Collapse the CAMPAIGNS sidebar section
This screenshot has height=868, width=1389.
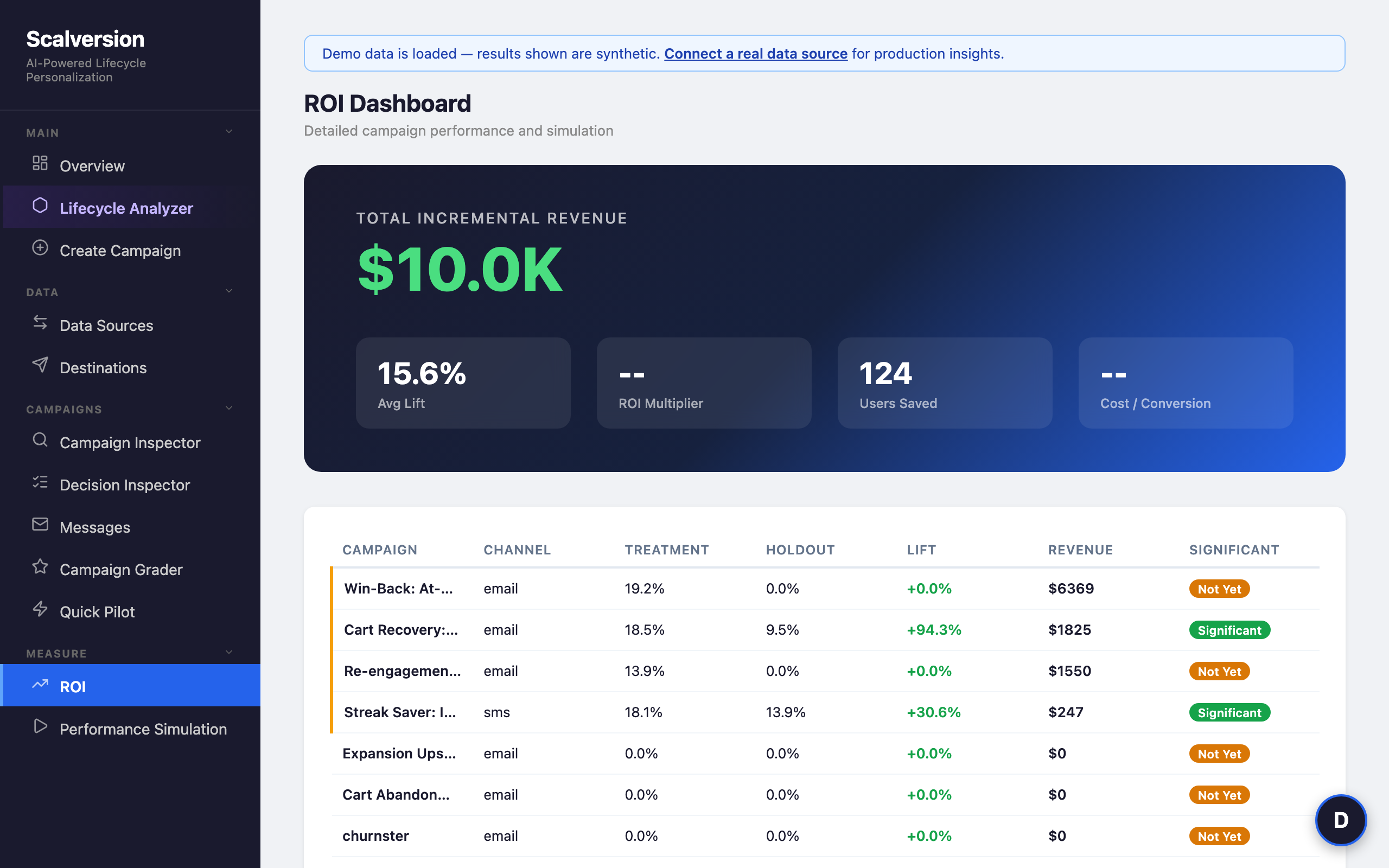(x=229, y=408)
